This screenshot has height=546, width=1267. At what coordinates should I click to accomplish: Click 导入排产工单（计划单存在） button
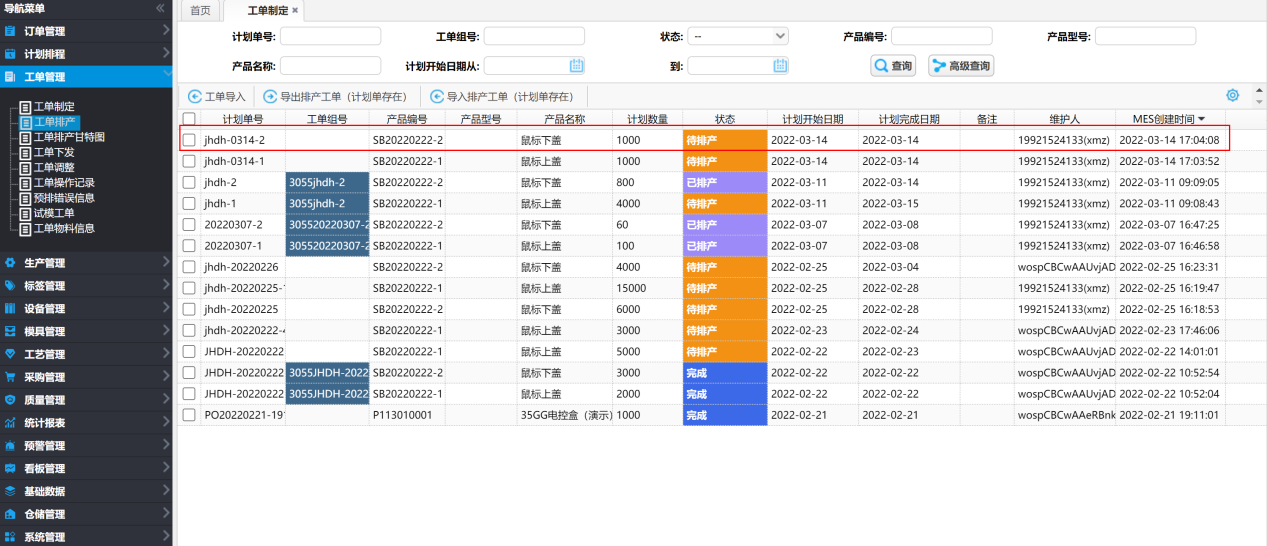point(503,97)
